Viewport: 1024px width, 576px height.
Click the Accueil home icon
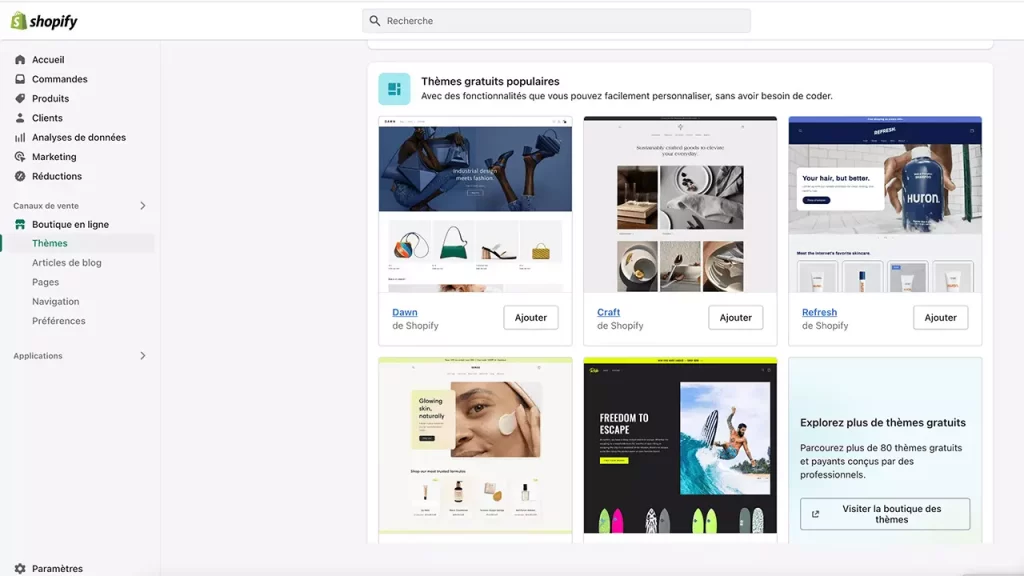[20, 59]
